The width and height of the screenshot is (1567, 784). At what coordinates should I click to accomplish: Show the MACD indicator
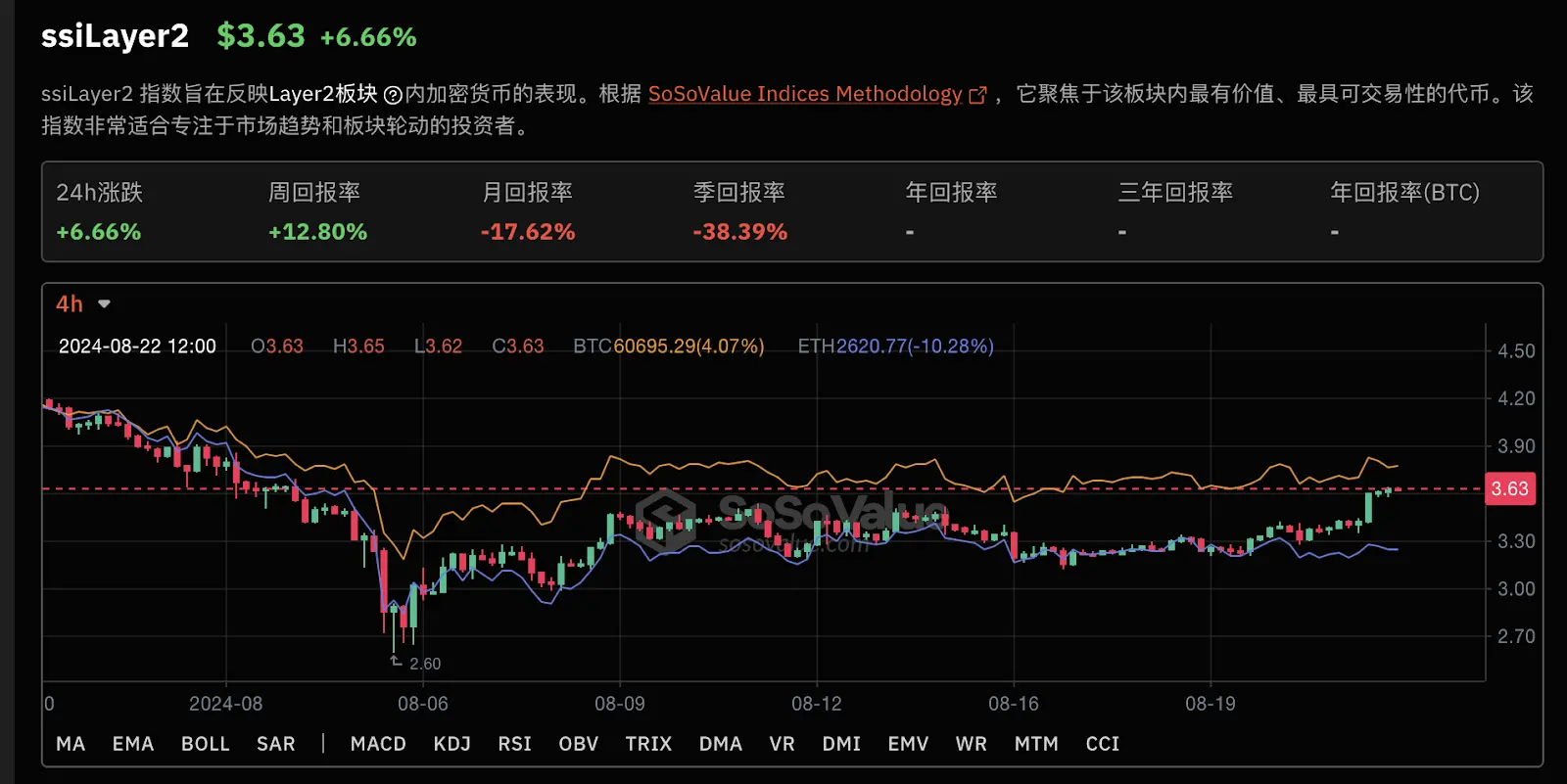tap(378, 744)
